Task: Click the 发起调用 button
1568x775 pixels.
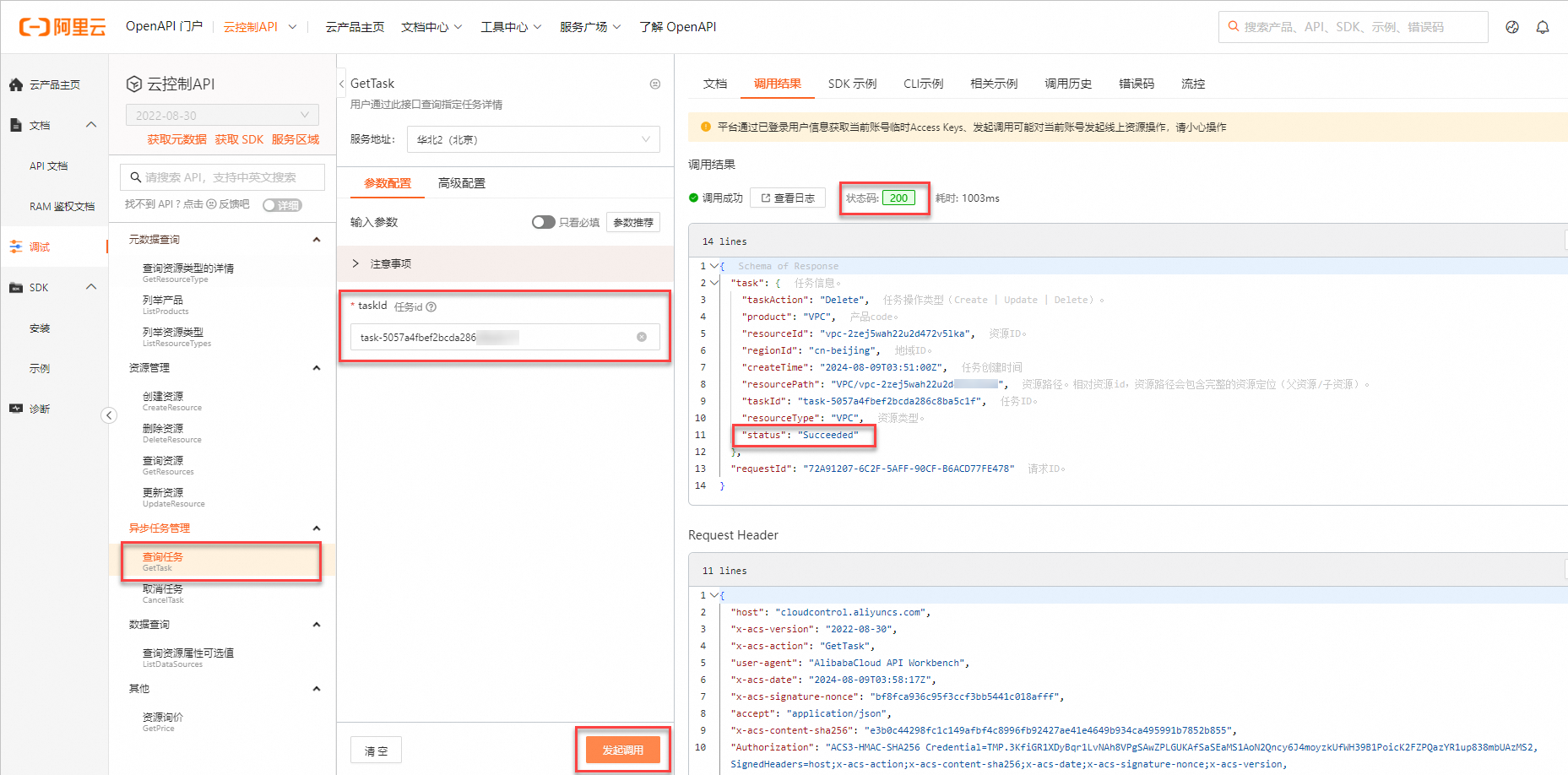Action: pyautogui.click(x=622, y=749)
